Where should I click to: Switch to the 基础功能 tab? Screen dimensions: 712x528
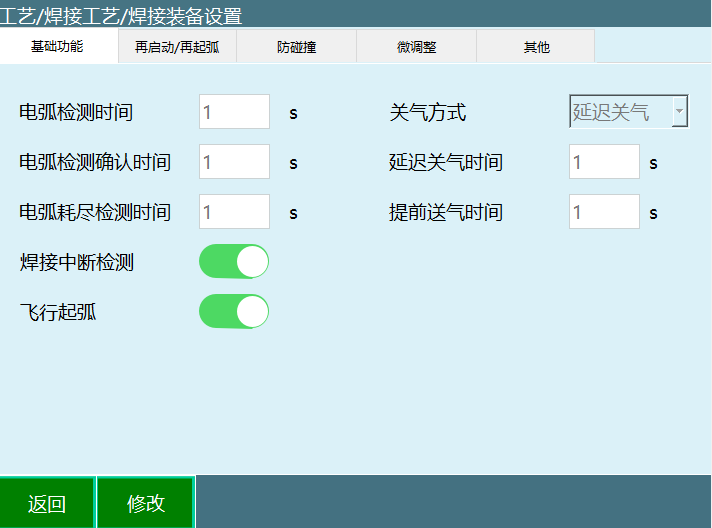[x=57, y=46]
